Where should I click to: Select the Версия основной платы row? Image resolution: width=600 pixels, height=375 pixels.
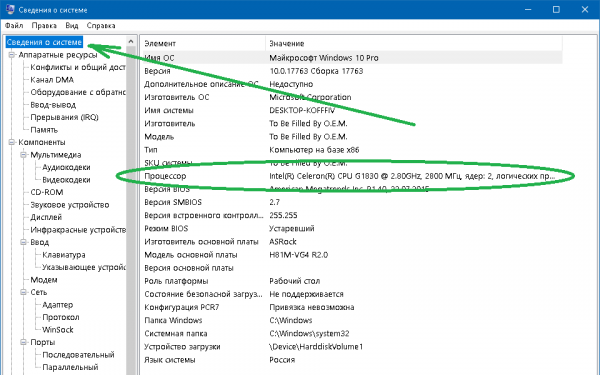tap(352, 268)
